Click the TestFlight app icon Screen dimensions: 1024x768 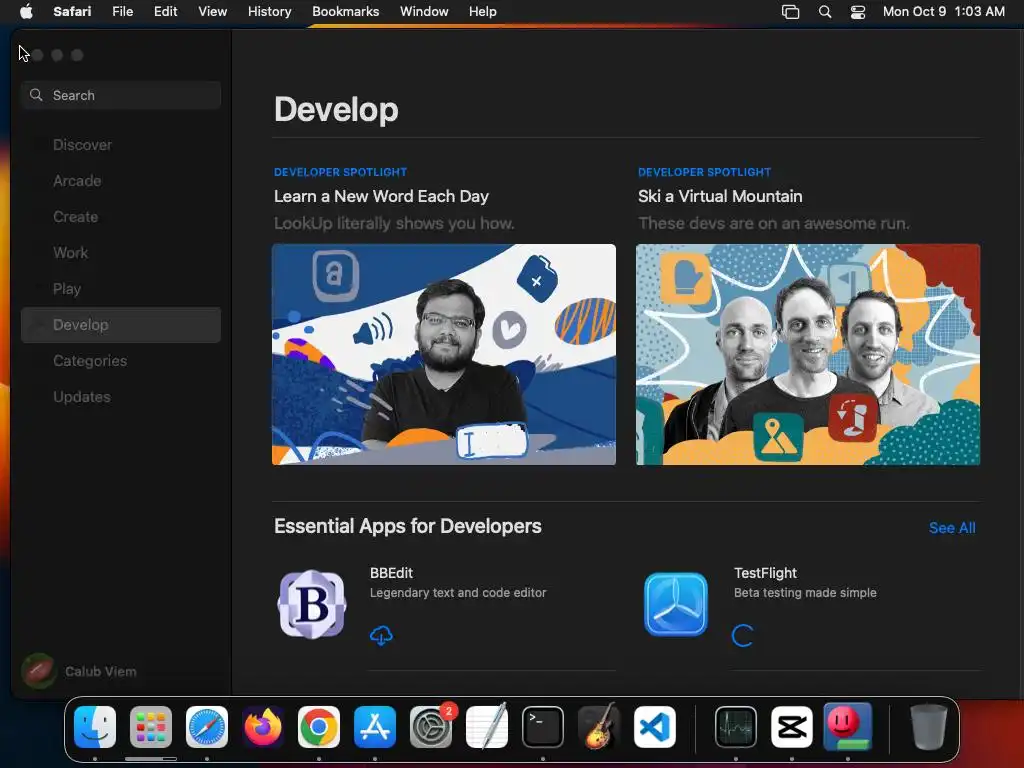pyautogui.click(x=676, y=604)
